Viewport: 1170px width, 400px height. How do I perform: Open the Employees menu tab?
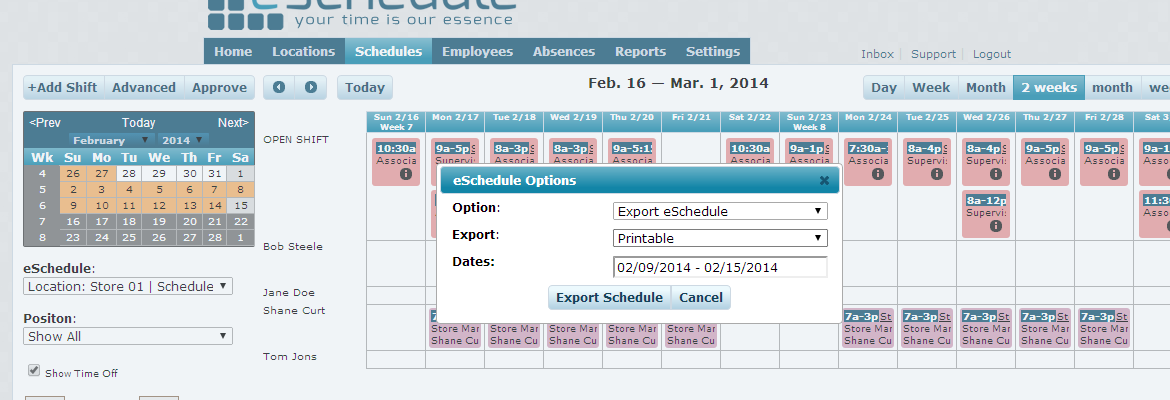477,52
